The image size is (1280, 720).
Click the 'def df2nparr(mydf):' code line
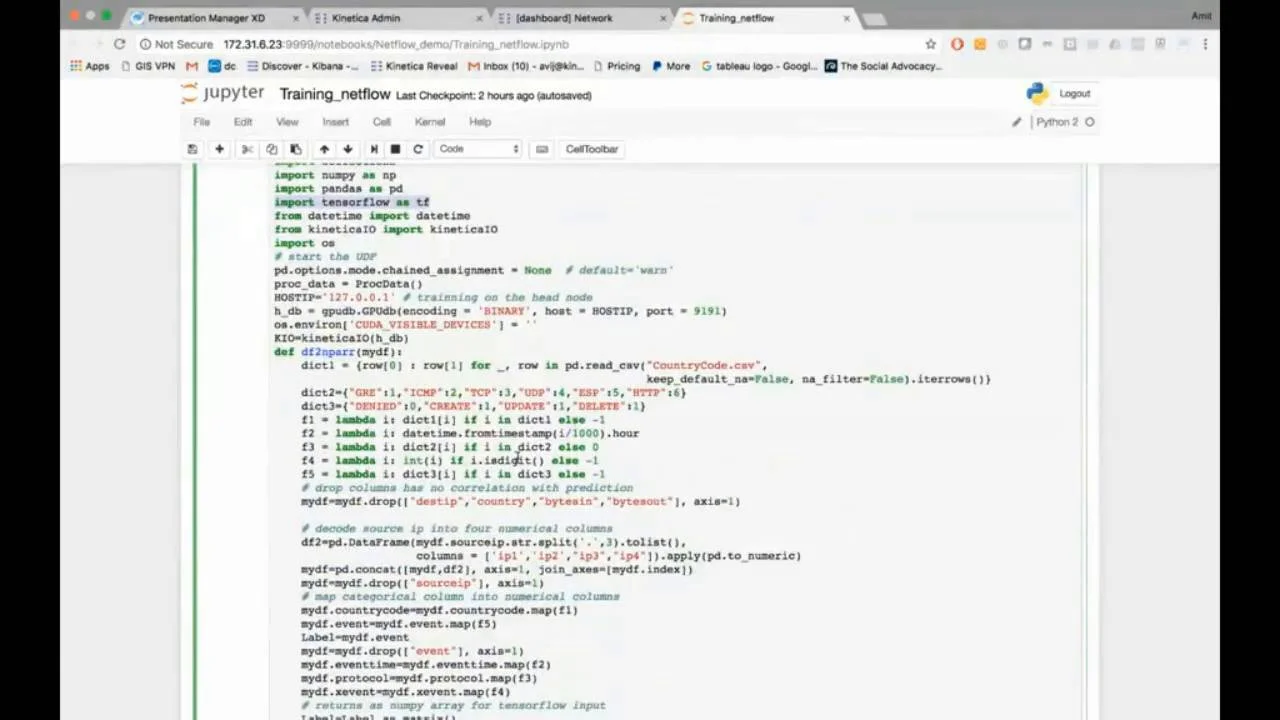coord(338,352)
